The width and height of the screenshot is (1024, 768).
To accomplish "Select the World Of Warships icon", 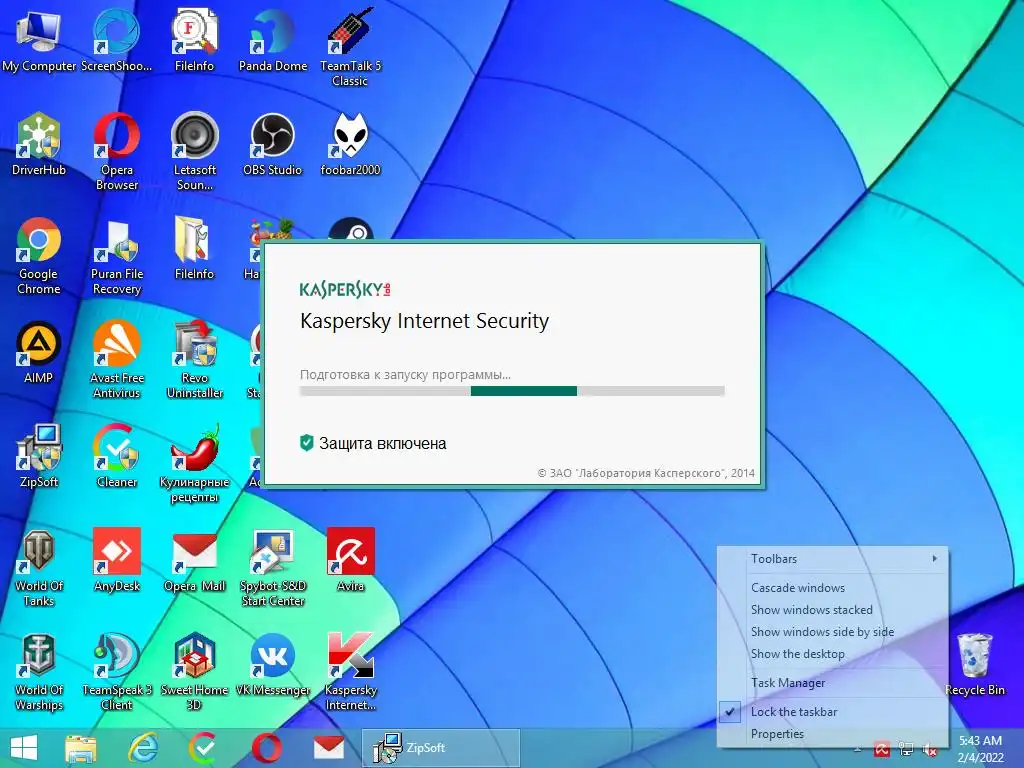I will [39, 671].
